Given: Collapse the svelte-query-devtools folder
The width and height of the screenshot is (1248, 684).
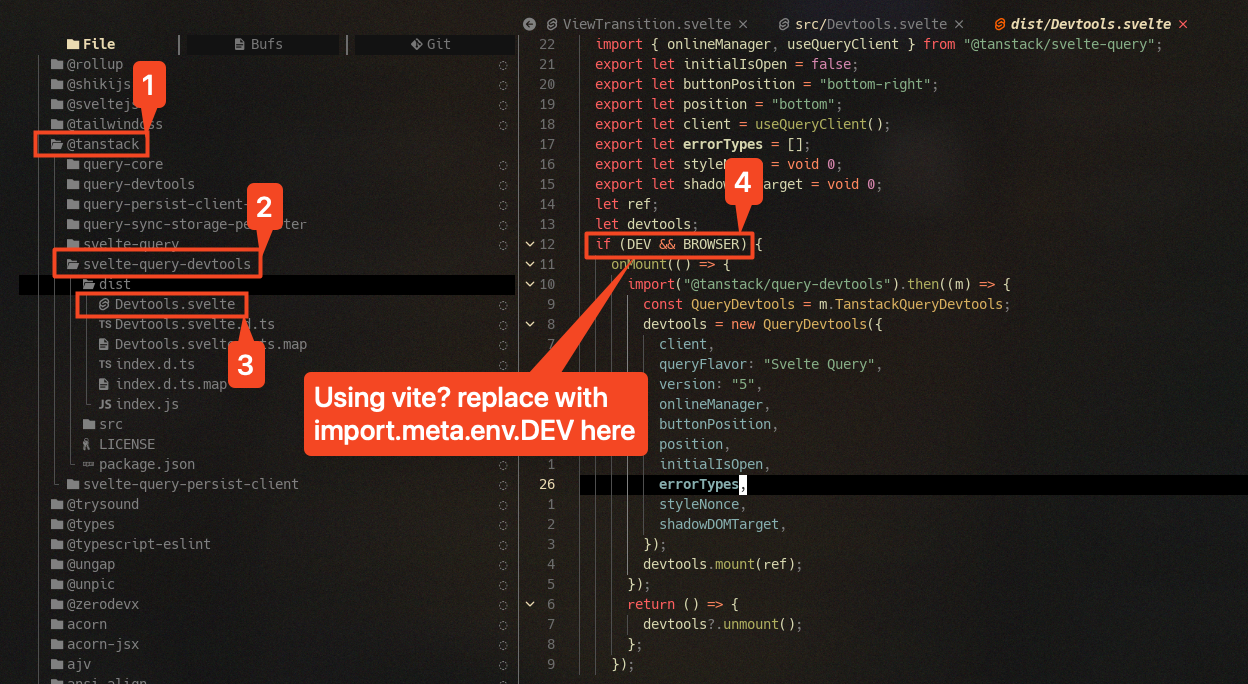Looking at the screenshot, I should tap(158, 264).
